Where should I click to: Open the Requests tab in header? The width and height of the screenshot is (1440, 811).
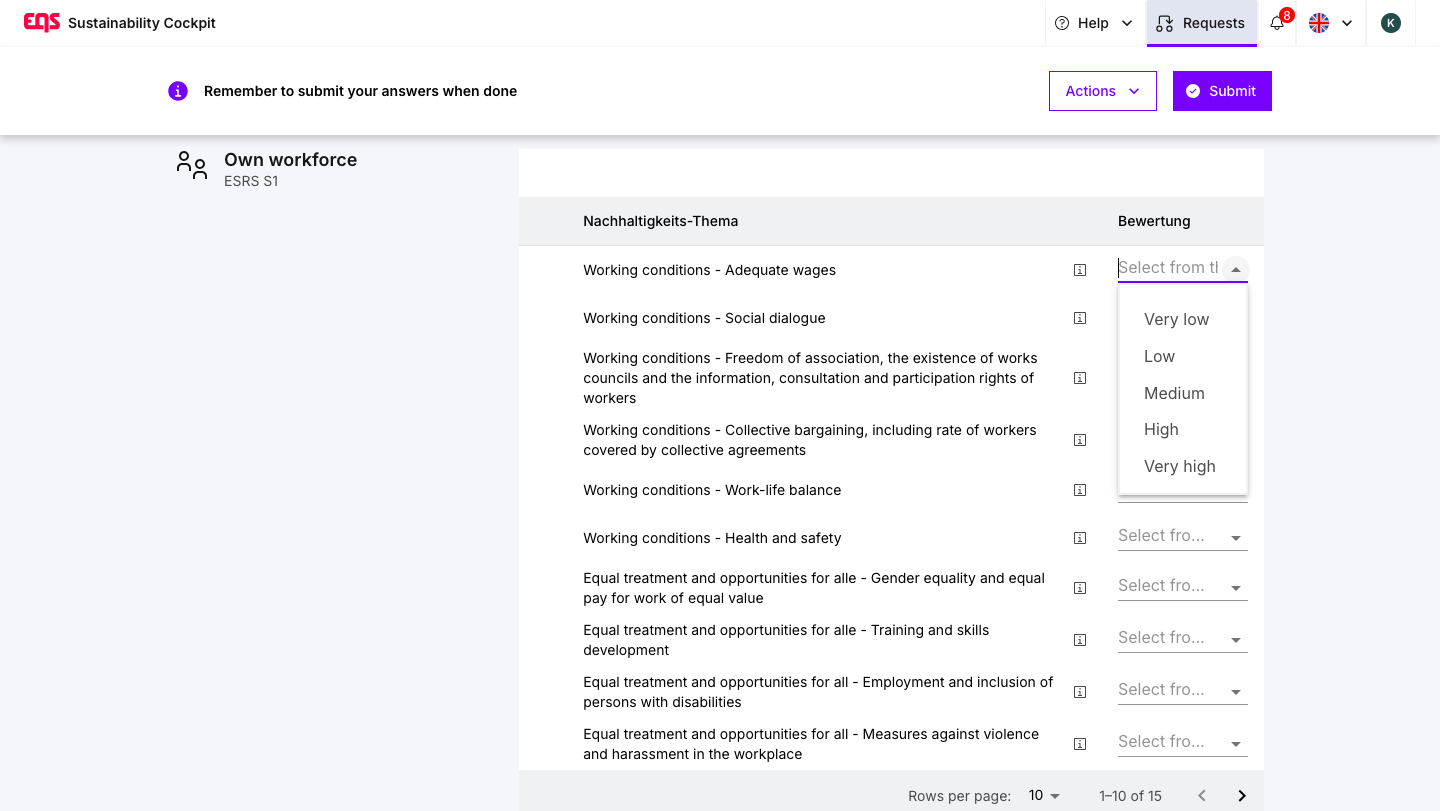coord(1201,23)
